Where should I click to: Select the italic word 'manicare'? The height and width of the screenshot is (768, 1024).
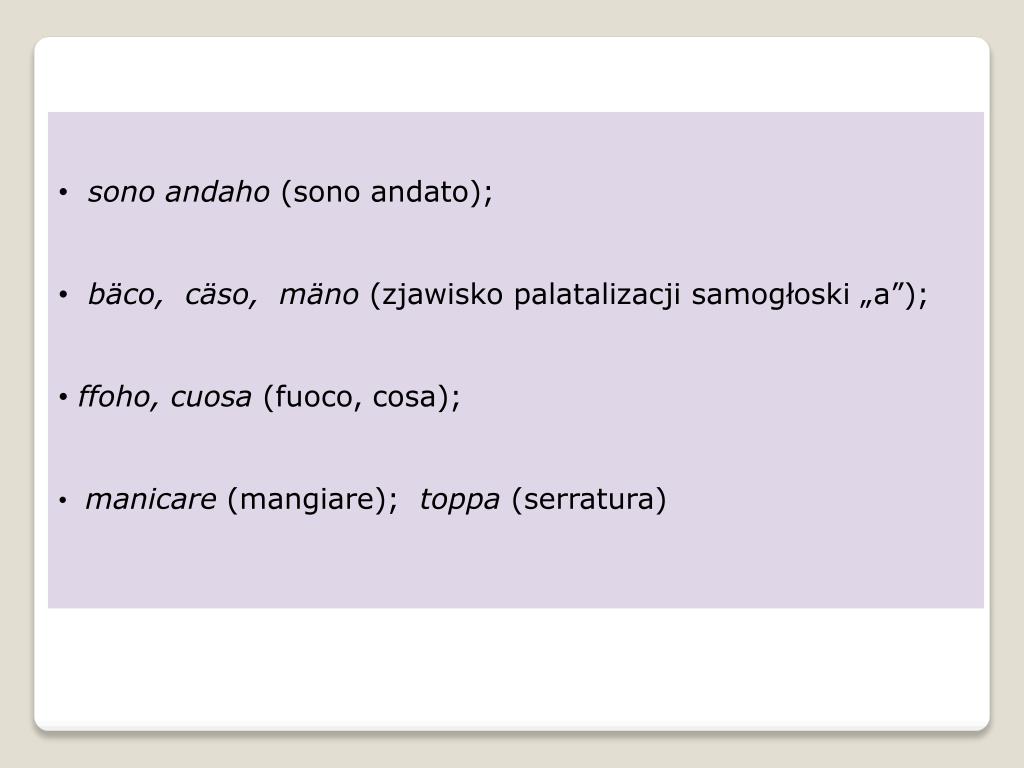pyautogui.click(x=151, y=500)
